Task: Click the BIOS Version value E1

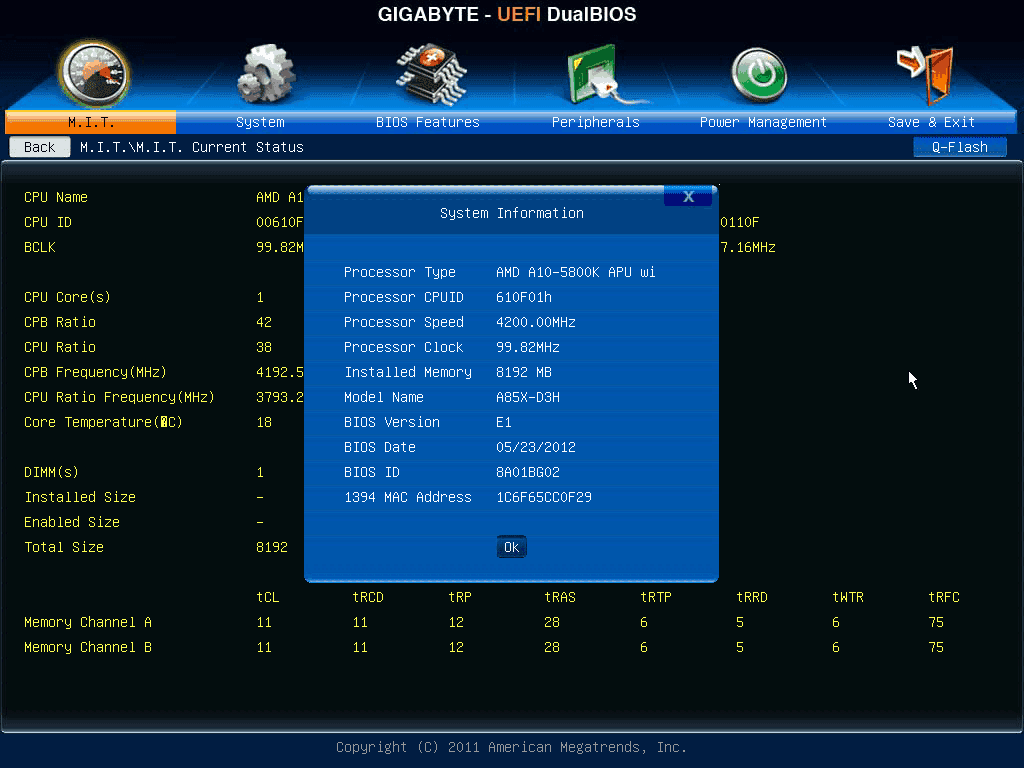Action: [x=504, y=422]
